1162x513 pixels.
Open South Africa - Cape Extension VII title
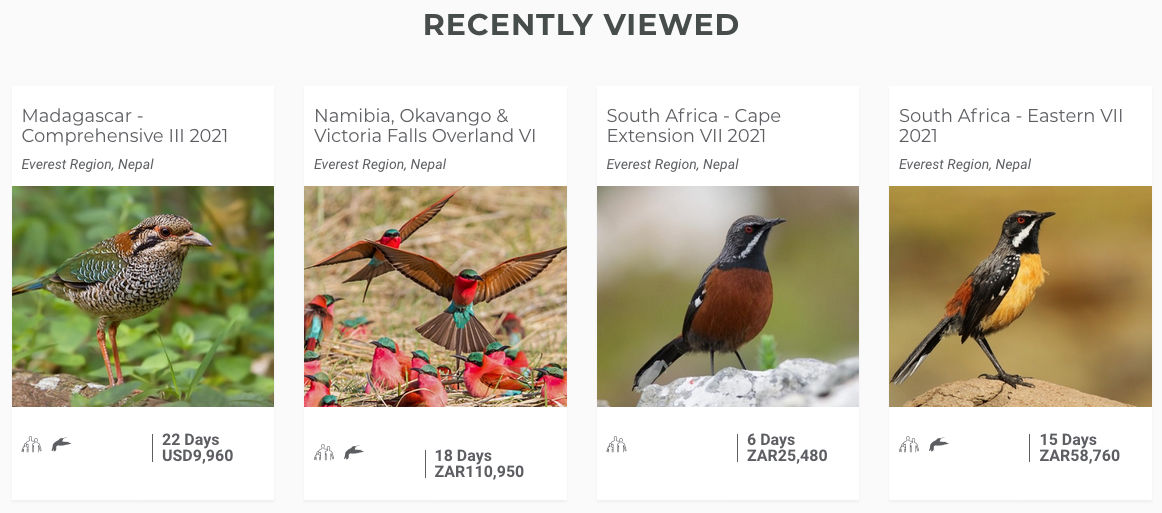694,126
